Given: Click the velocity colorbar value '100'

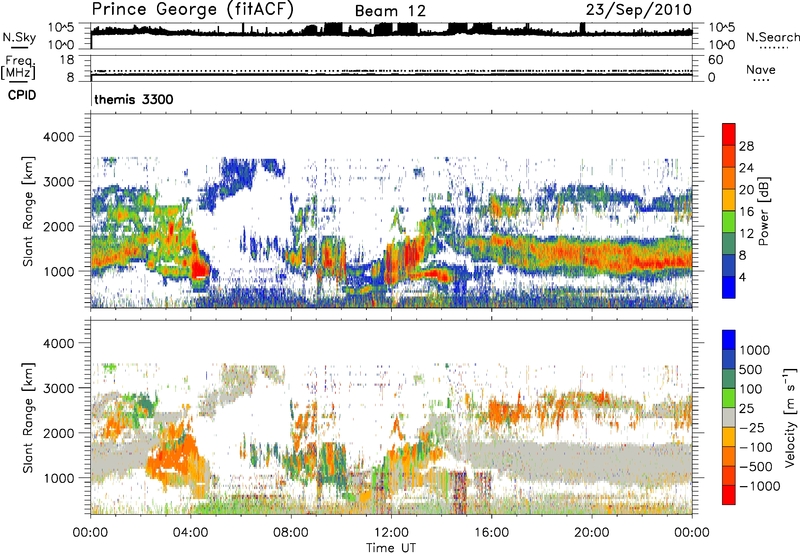Looking at the screenshot, I should [x=751, y=389].
